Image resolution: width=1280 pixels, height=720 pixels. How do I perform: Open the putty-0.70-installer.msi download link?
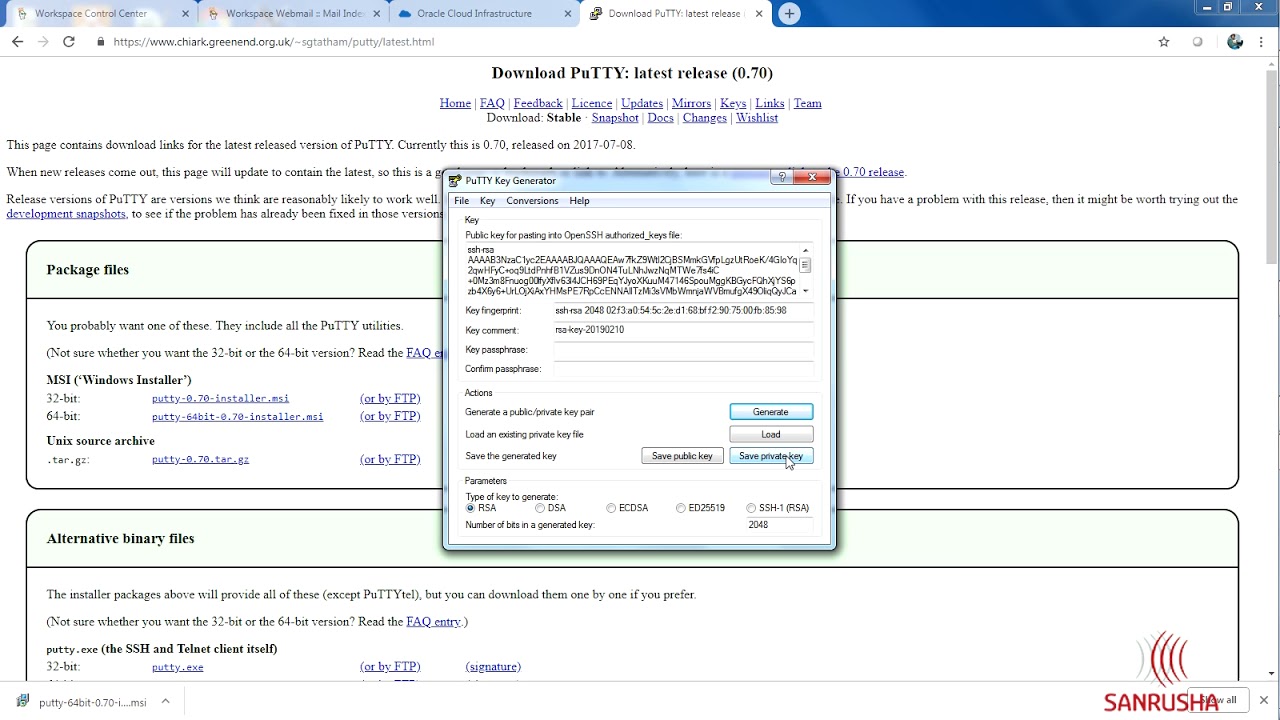tap(220, 398)
